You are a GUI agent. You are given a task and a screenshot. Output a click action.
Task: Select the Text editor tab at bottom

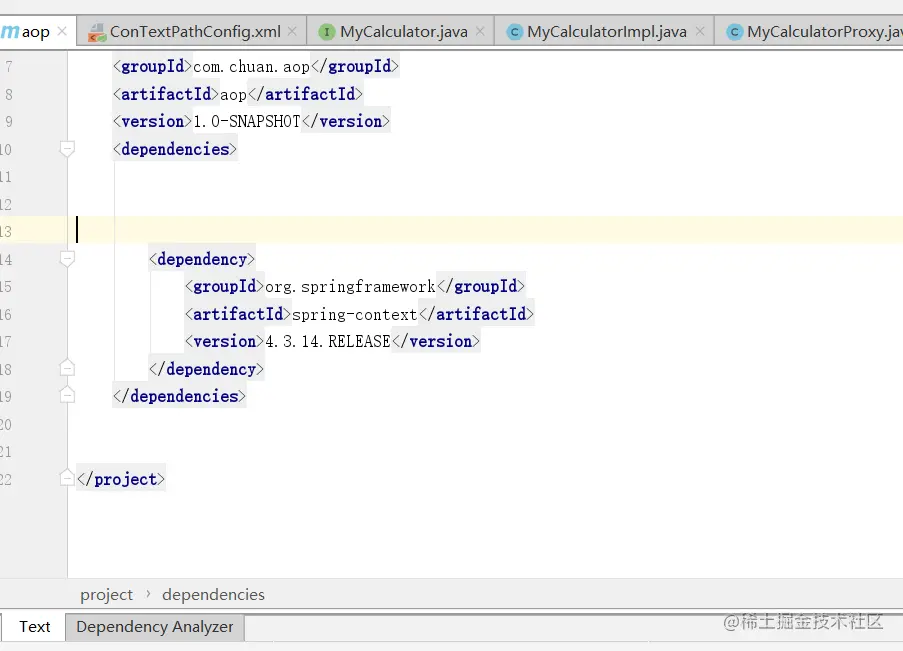pyautogui.click(x=35, y=627)
